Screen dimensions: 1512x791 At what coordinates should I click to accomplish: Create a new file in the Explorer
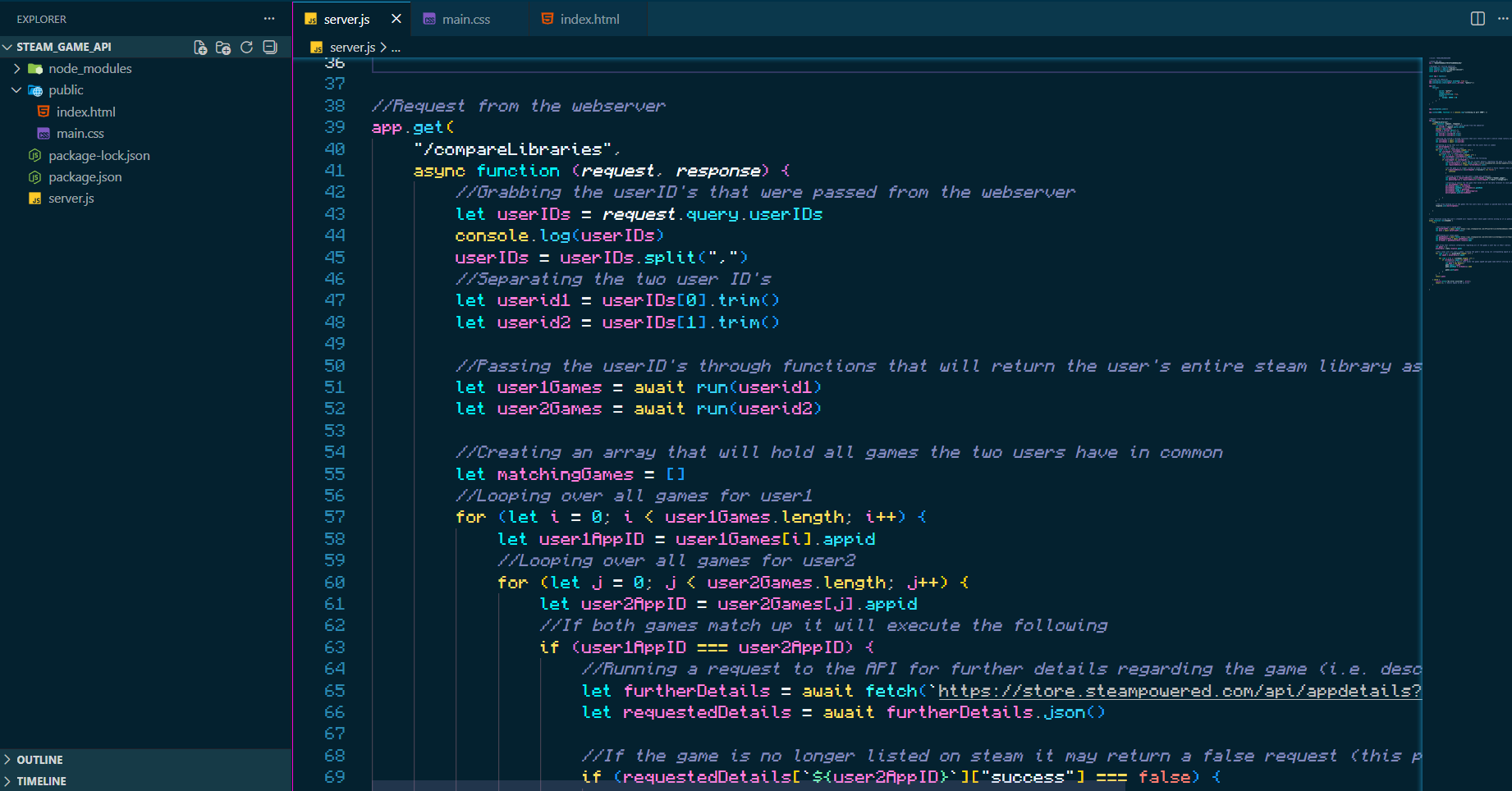[x=199, y=47]
